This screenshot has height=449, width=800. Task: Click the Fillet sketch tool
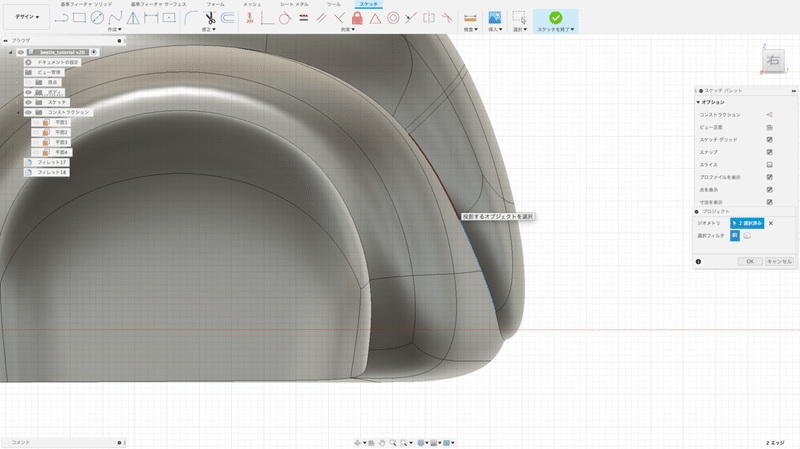190,17
